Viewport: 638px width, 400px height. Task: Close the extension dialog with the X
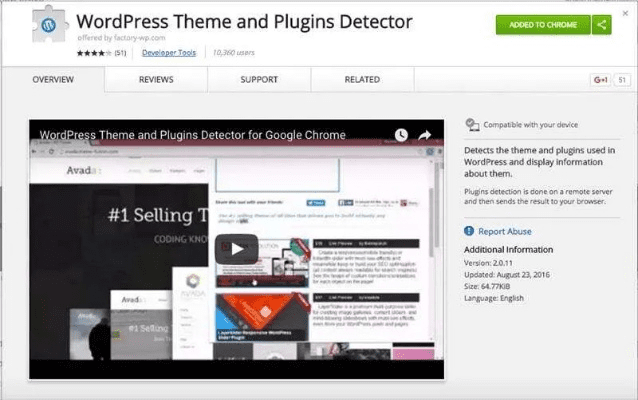tap(625, 13)
